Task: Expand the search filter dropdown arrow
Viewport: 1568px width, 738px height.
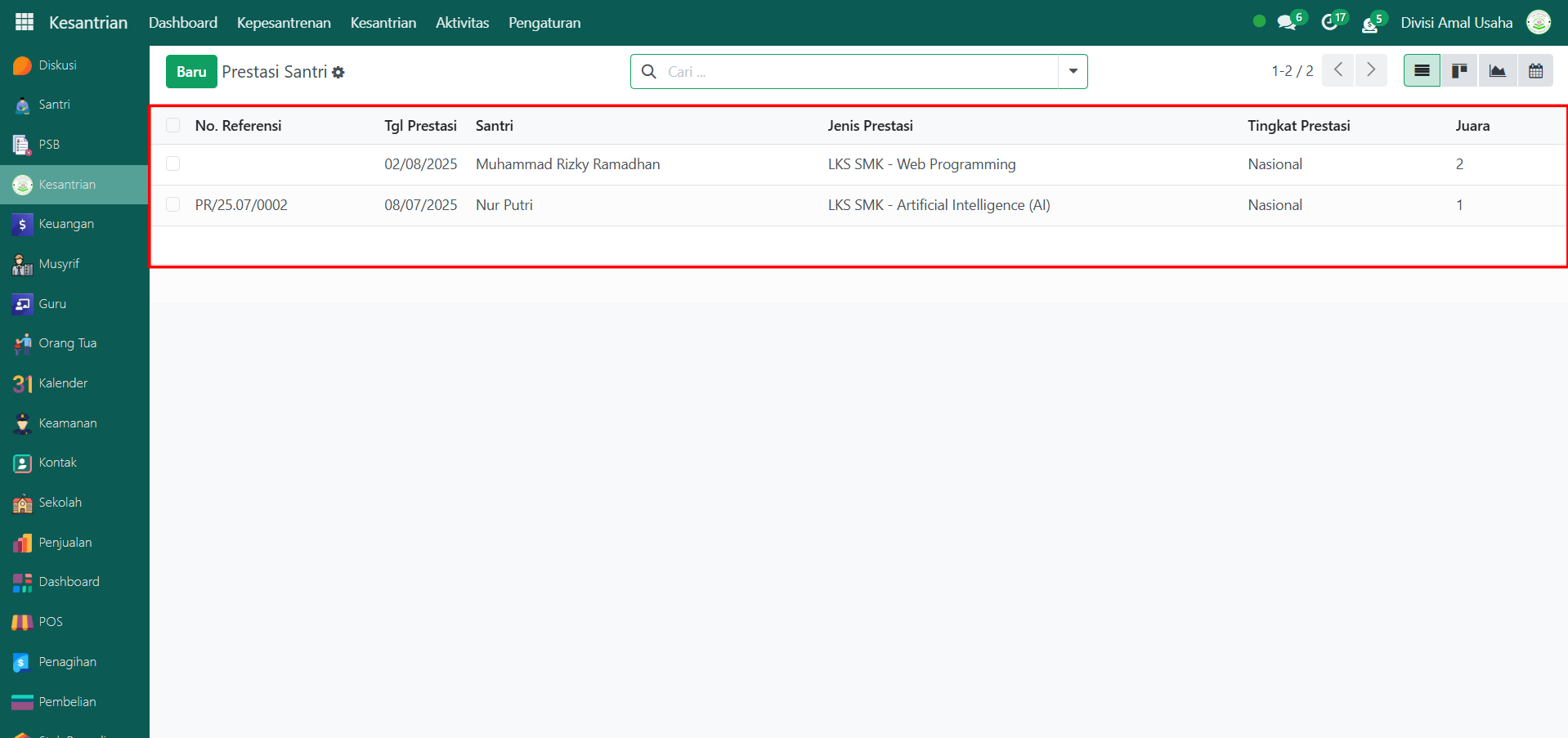Action: point(1073,71)
